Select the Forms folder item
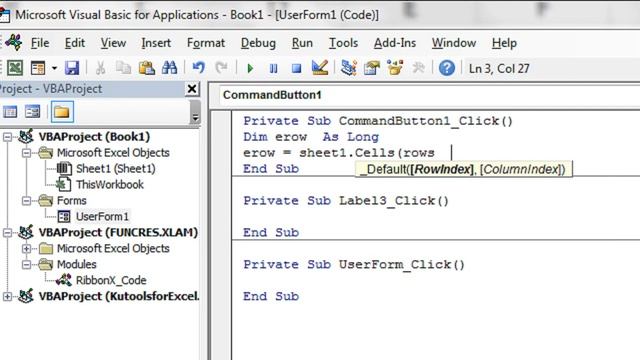The image size is (640, 360). click(71, 201)
